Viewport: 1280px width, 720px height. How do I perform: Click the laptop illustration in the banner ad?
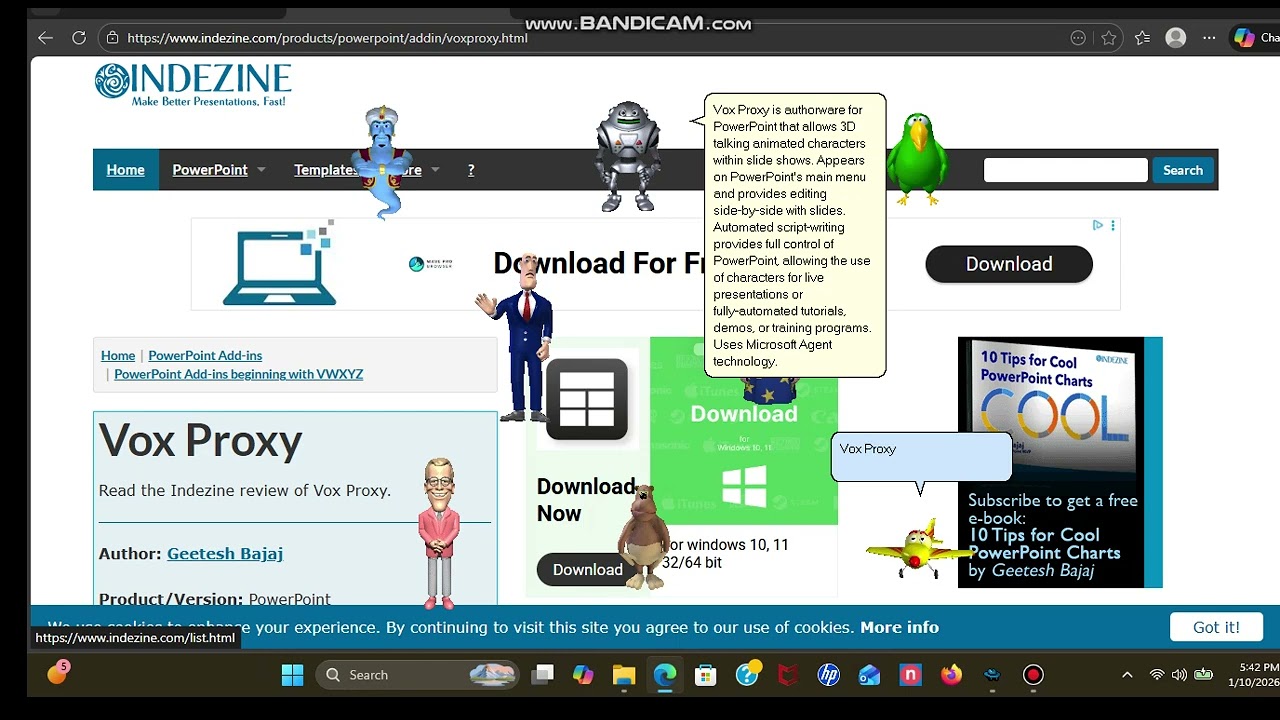(279, 265)
